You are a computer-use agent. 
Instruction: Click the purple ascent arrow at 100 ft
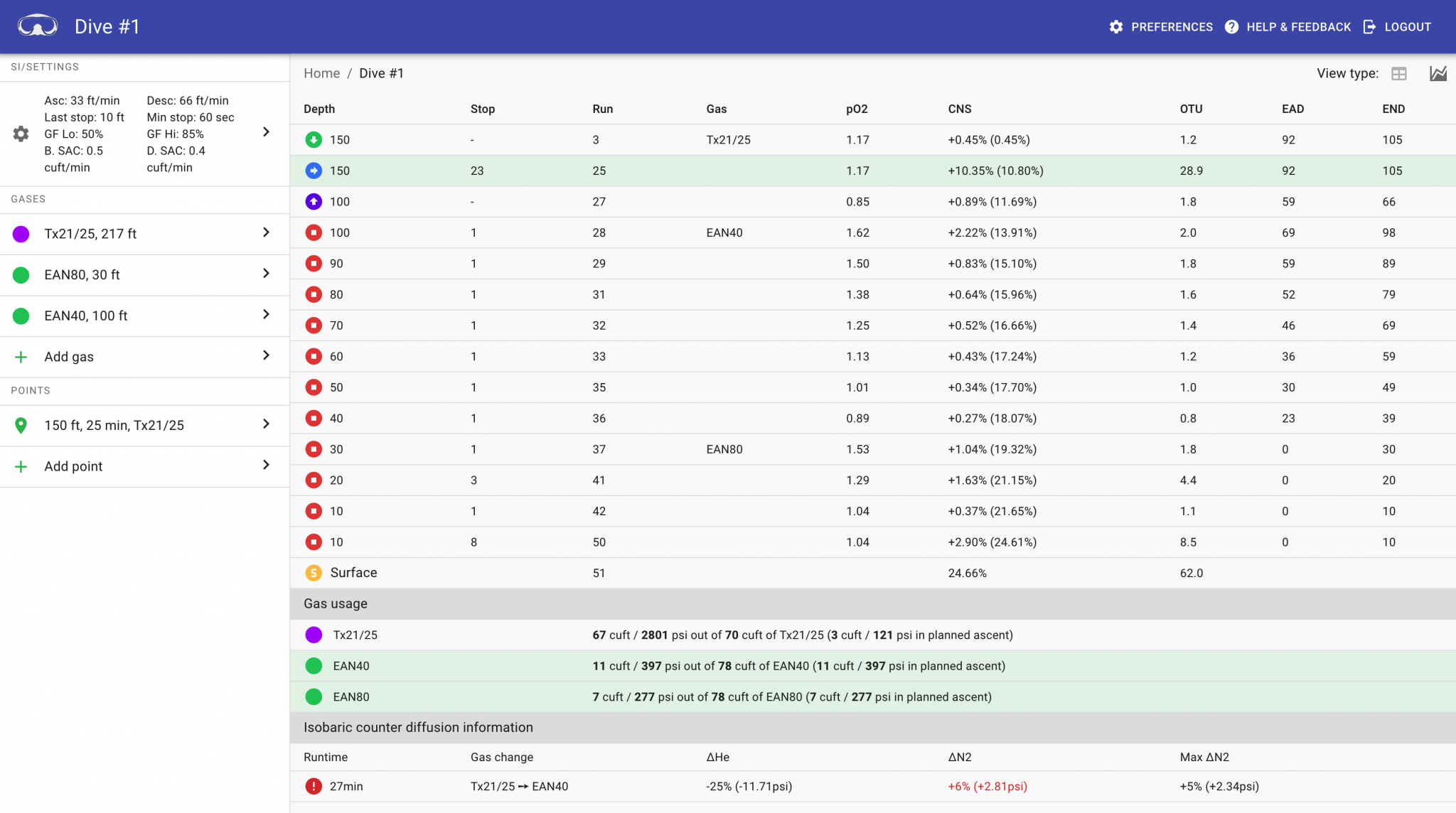click(314, 201)
